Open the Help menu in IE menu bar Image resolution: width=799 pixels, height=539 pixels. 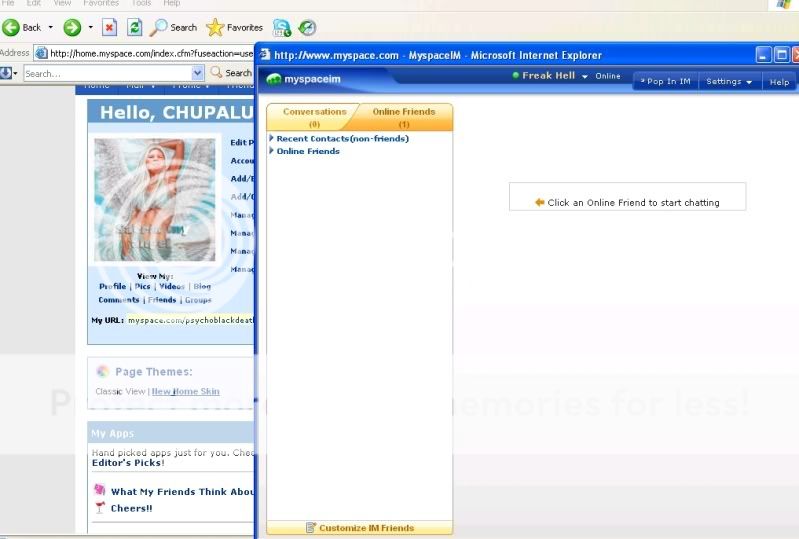172,3
